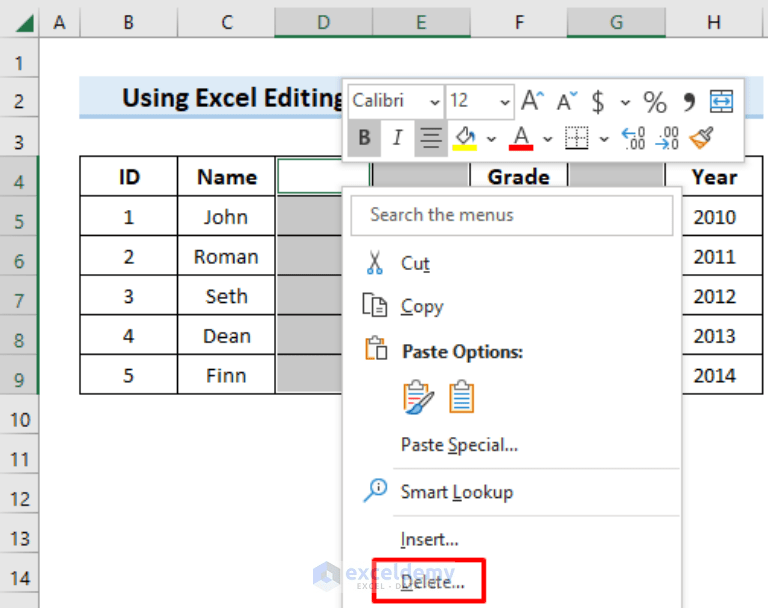The height and width of the screenshot is (608, 768).
Task: Apply red Font Color
Action: pyautogui.click(x=521, y=138)
